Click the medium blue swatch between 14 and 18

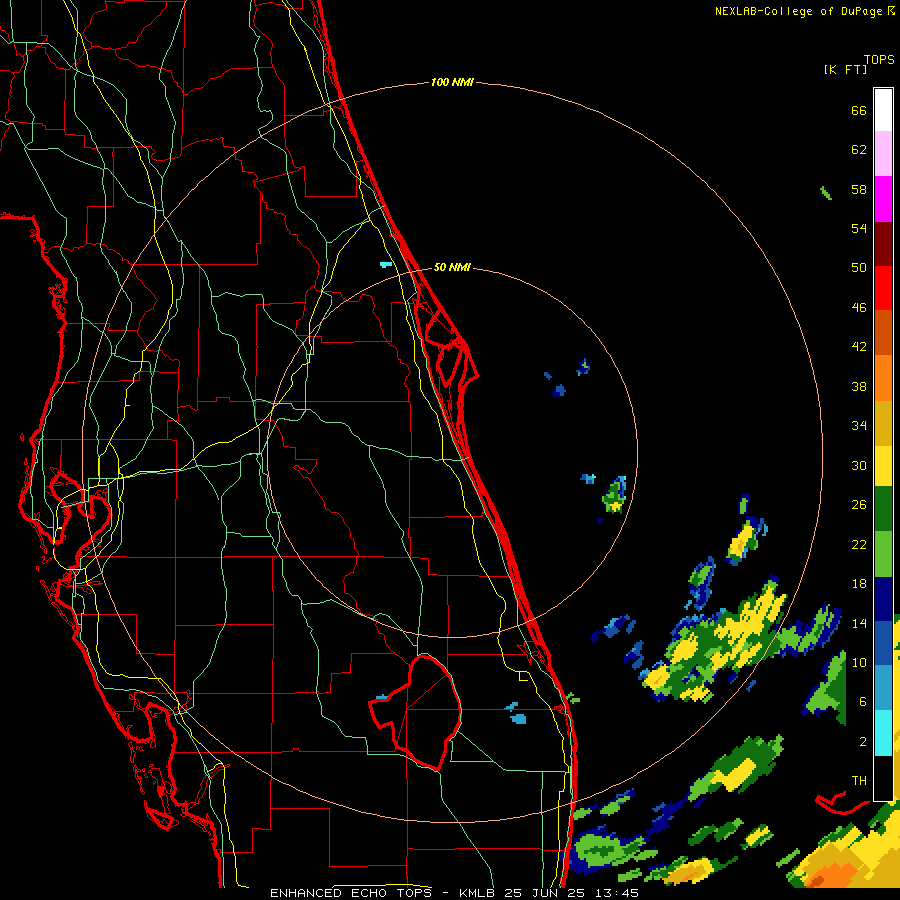(883, 643)
